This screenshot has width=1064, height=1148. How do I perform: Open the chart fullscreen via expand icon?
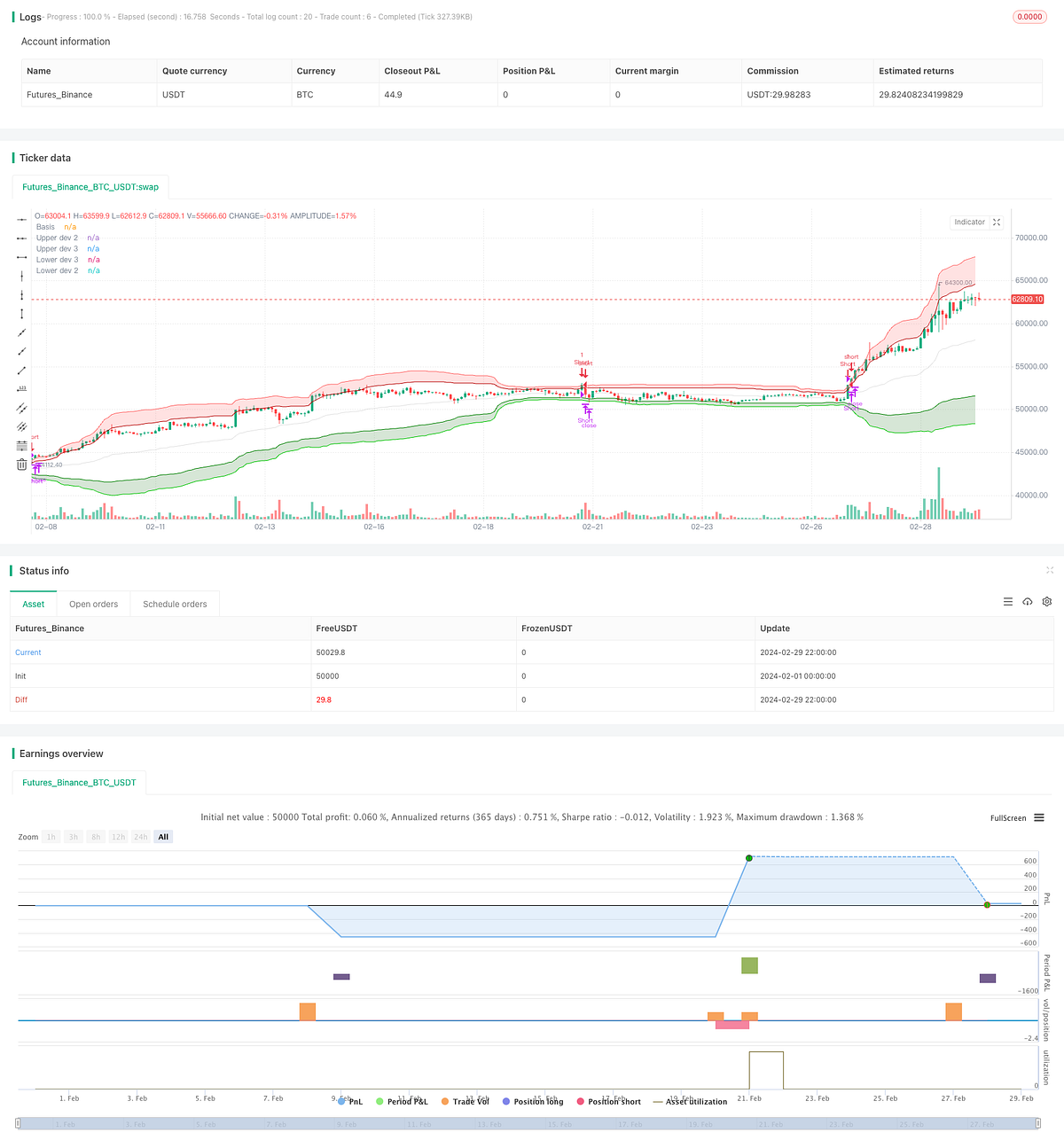pyautogui.click(x=997, y=222)
